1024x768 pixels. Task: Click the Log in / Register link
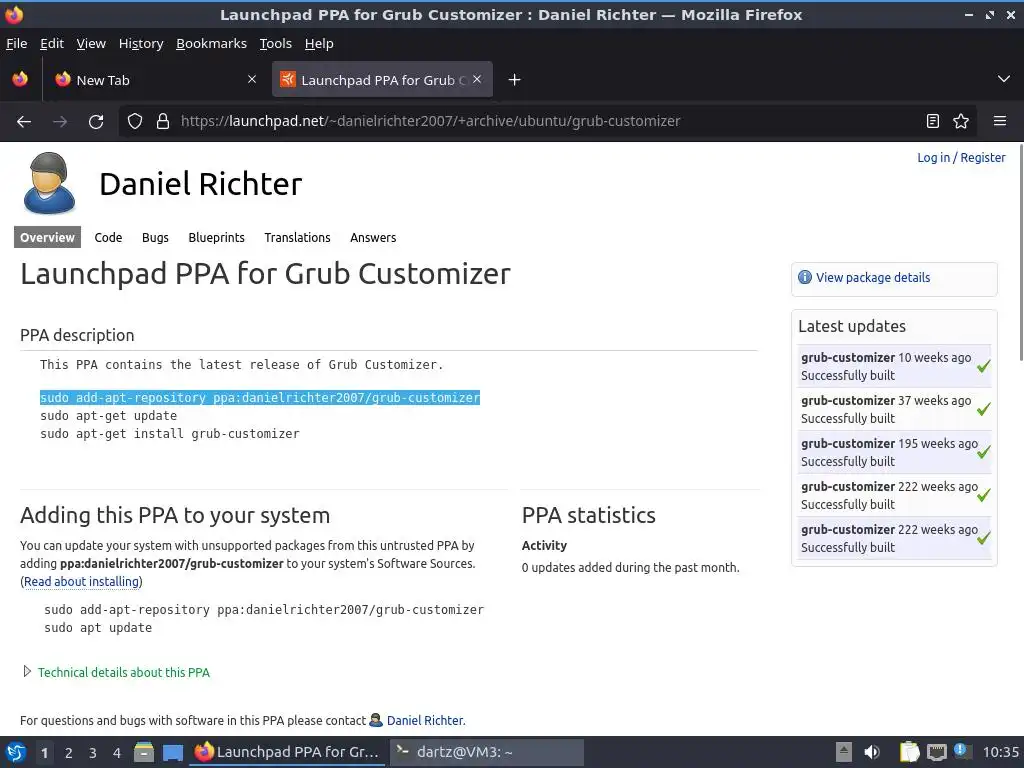point(961,157)
